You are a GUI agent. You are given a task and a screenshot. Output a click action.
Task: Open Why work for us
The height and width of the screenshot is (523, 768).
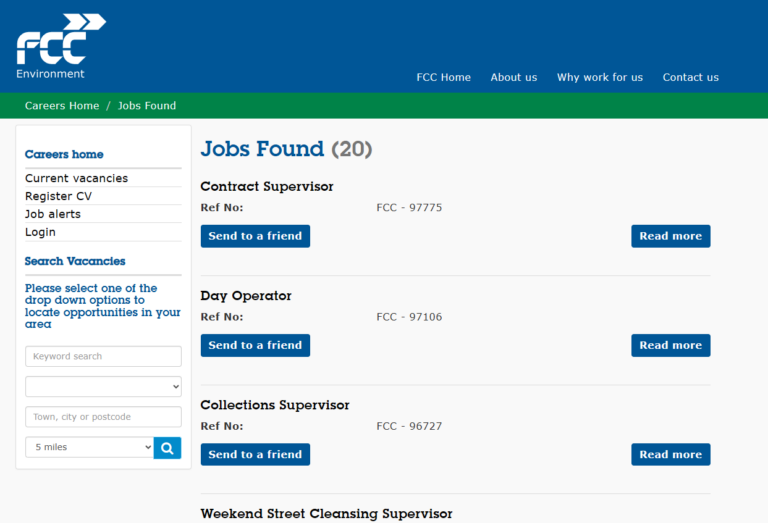point(599,77)
